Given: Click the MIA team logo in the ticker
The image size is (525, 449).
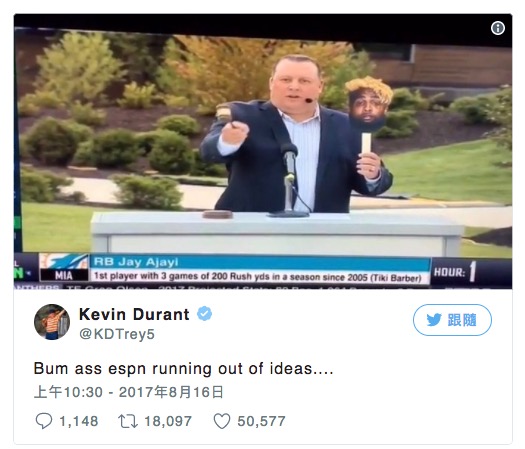Looking at the screenshot, I should [x=64, y=268].
